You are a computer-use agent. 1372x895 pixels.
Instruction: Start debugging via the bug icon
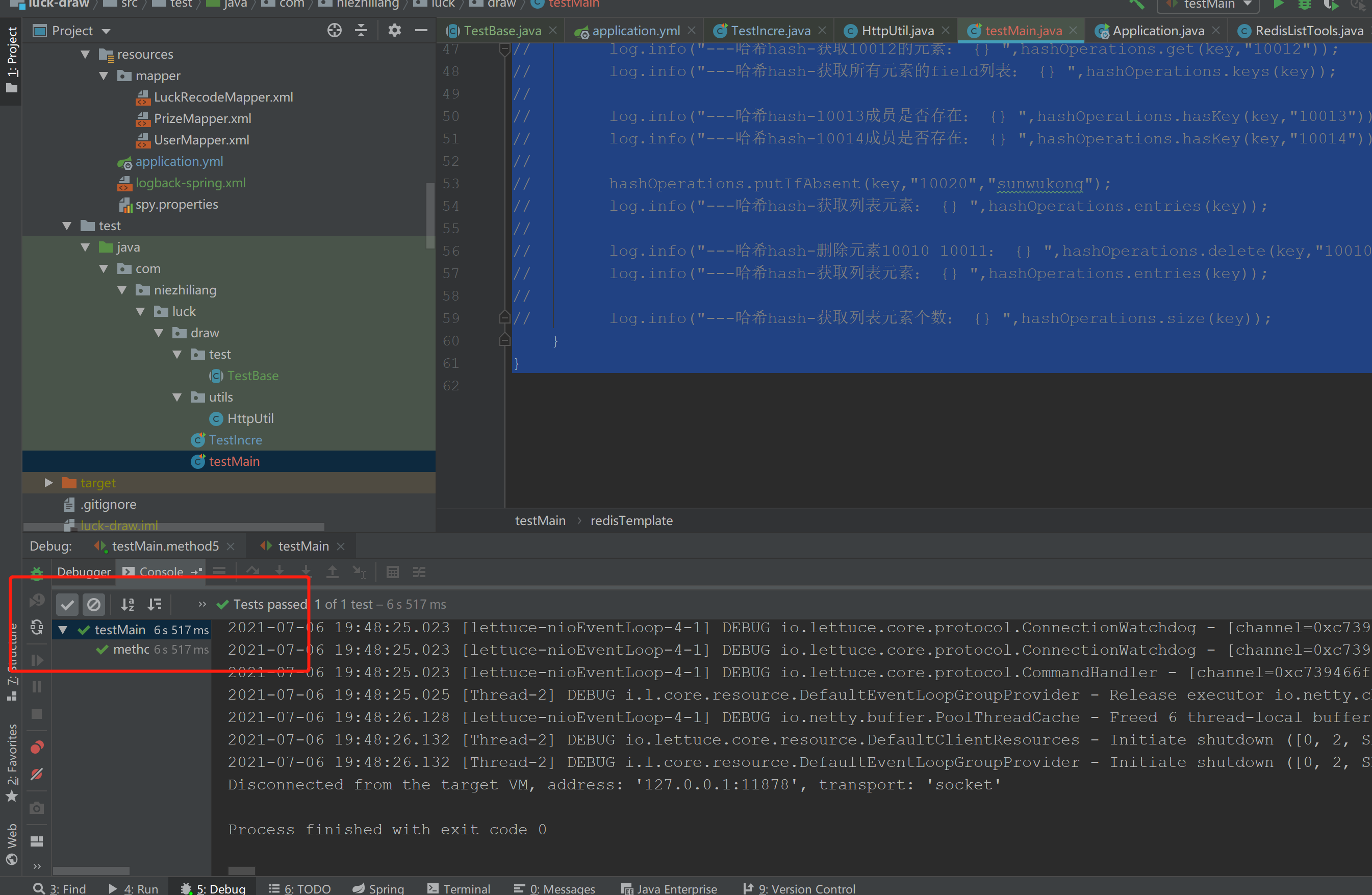tap(1305, 5)
